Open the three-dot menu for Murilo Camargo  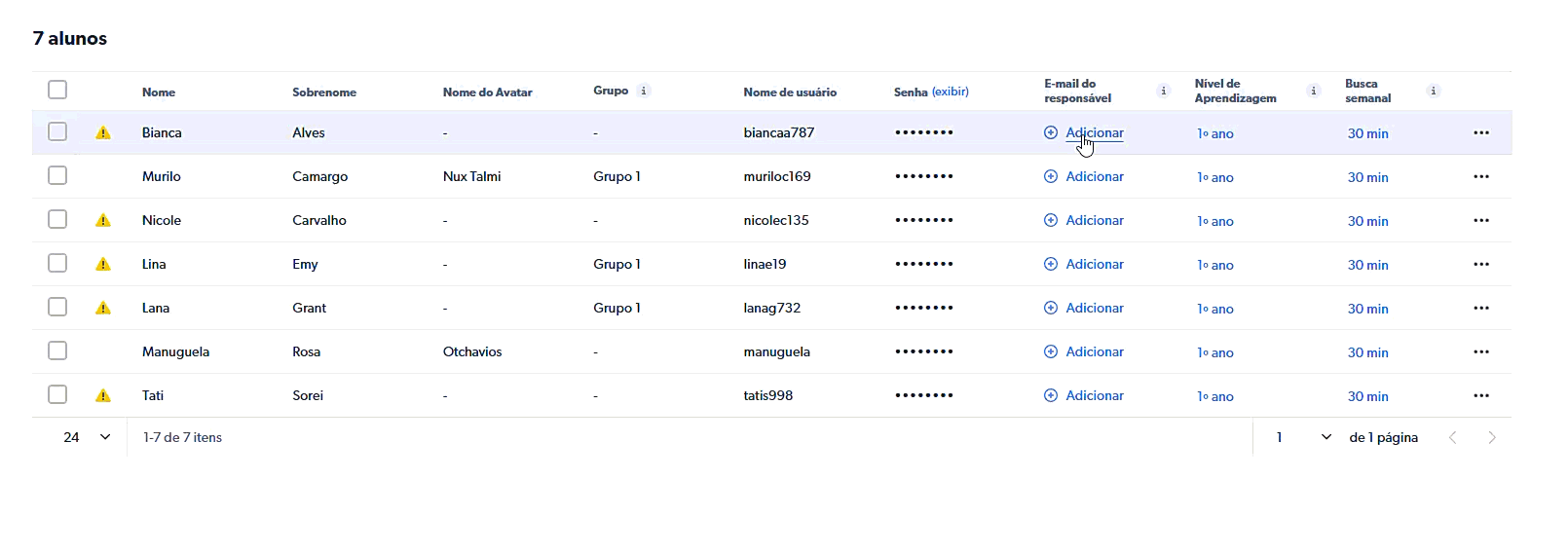pos(1480,176)
